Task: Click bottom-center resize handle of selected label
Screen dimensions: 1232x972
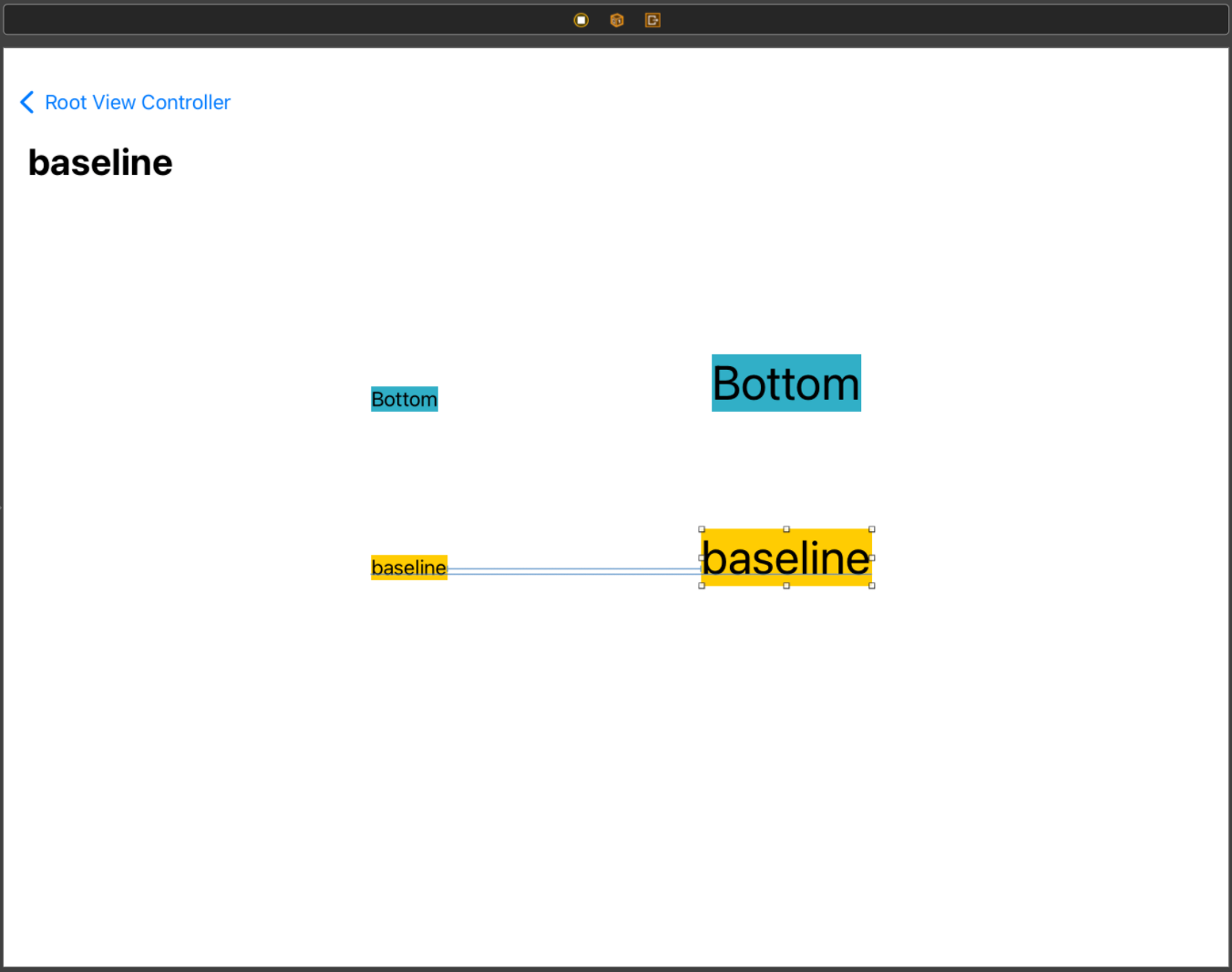Action: (x=786, y=586)
